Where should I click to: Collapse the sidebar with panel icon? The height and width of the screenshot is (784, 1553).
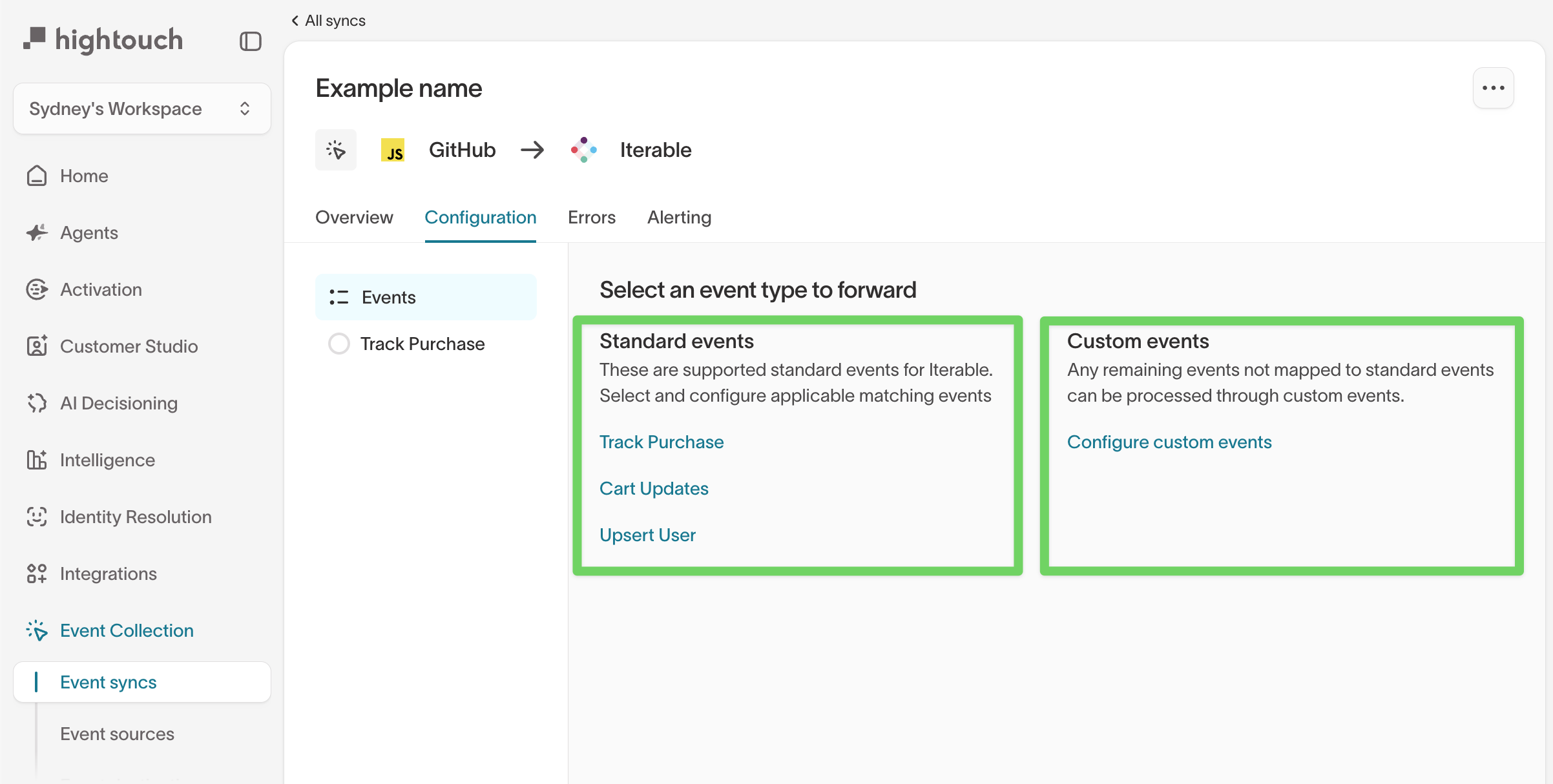[x=250, y=41]
